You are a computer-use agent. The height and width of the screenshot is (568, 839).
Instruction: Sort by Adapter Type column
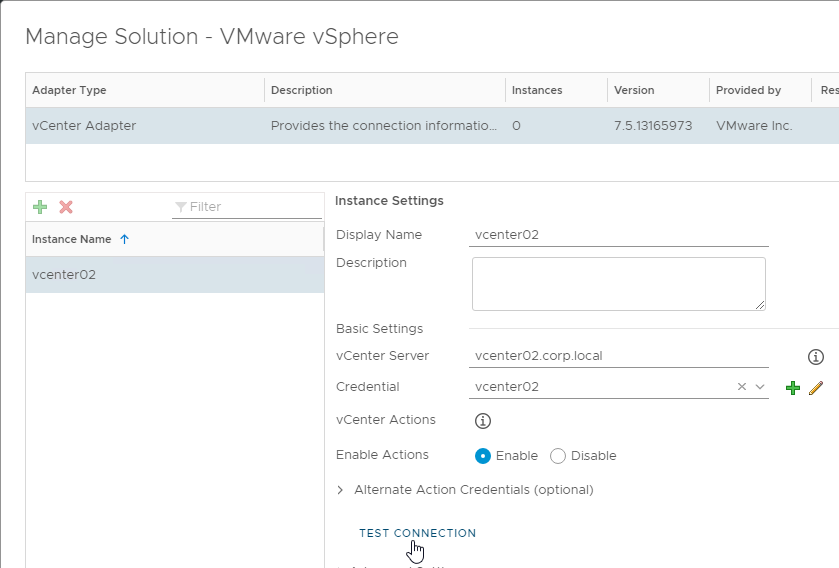(145, 90)
